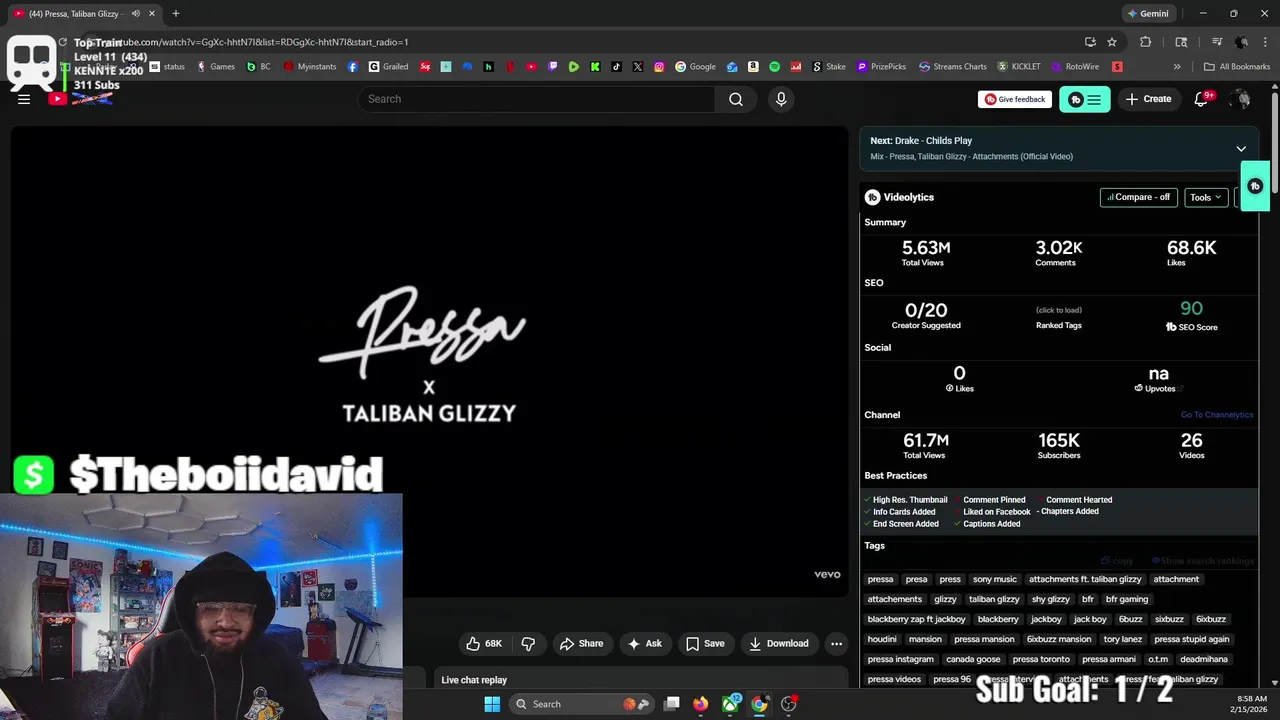Click the 'houdini' tag chip
The height and width of the screenshot is (720, 1280).
tap(882, 639)
